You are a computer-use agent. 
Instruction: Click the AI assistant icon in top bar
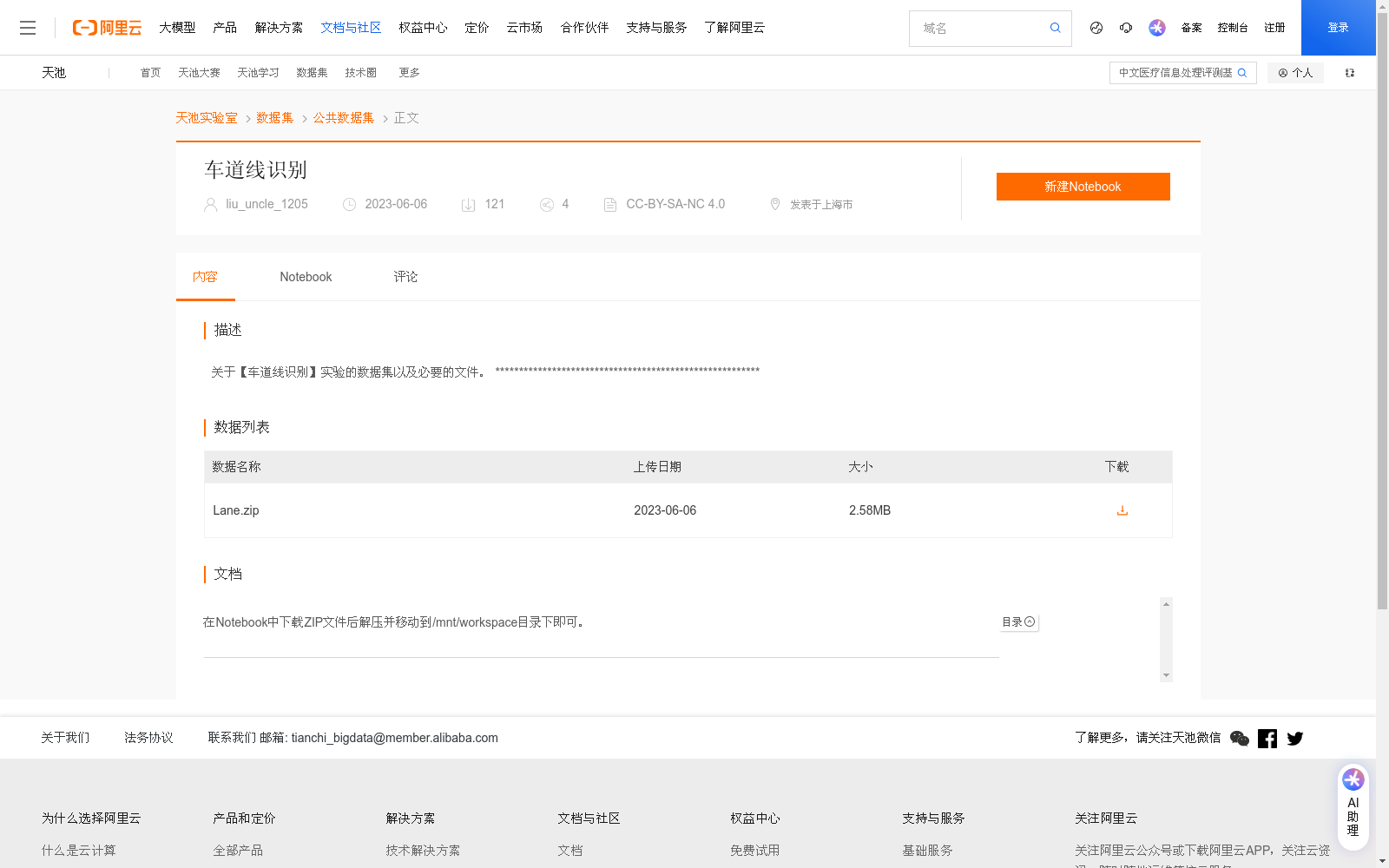tap(1156, 27)
